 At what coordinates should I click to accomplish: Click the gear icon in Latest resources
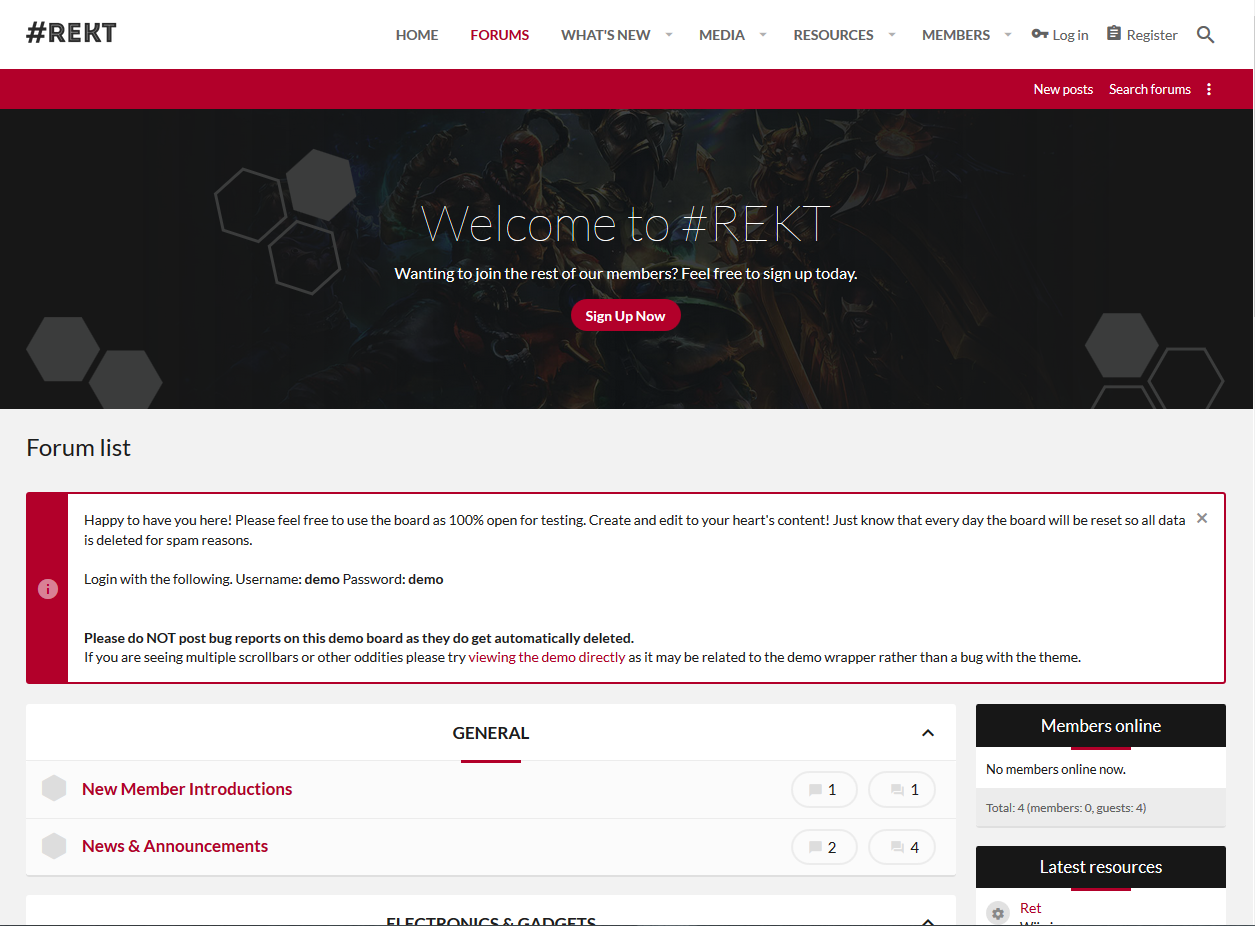click(997, 913)
